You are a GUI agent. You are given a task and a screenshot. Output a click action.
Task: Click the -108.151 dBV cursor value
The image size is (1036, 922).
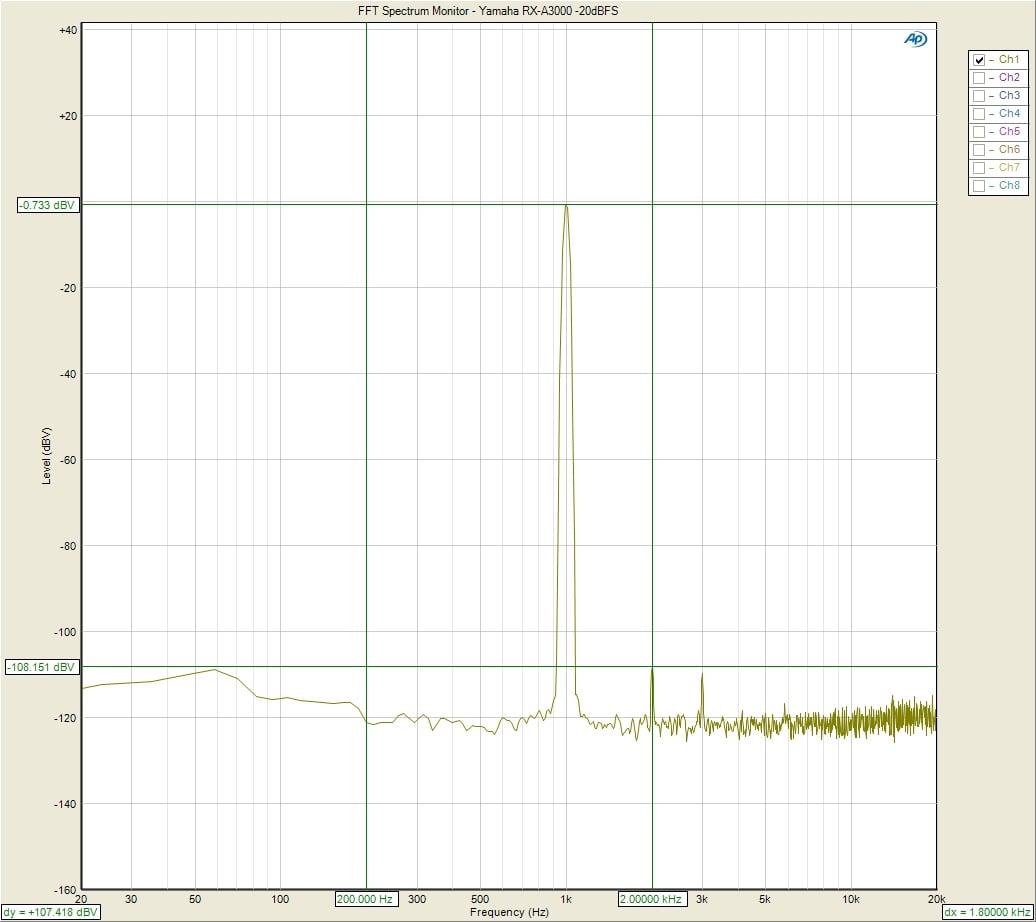tap(41, 667)
